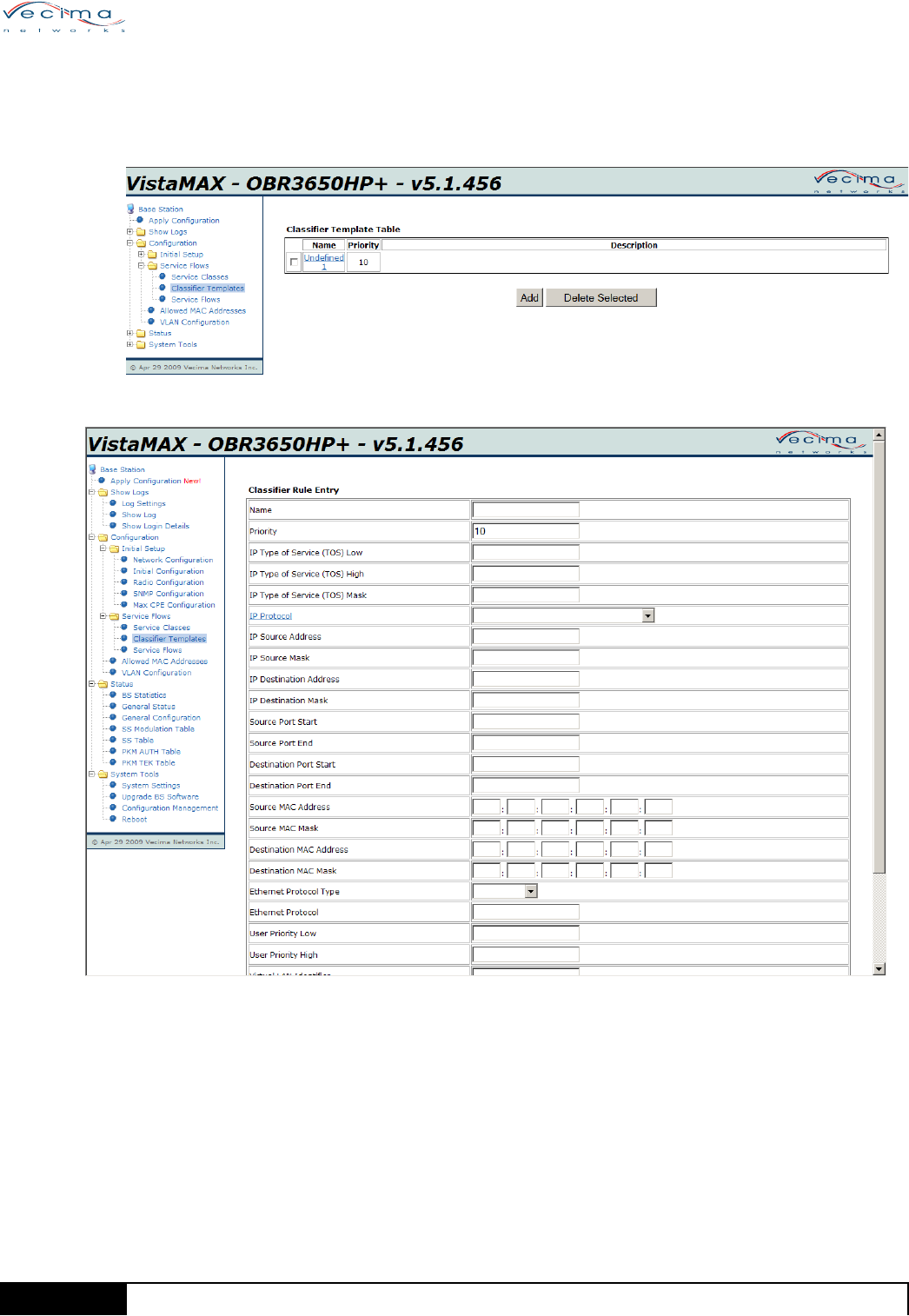Open Max CPE Configuration page
This screenshot has width=909, height=1316.
[x=174, y=605]
